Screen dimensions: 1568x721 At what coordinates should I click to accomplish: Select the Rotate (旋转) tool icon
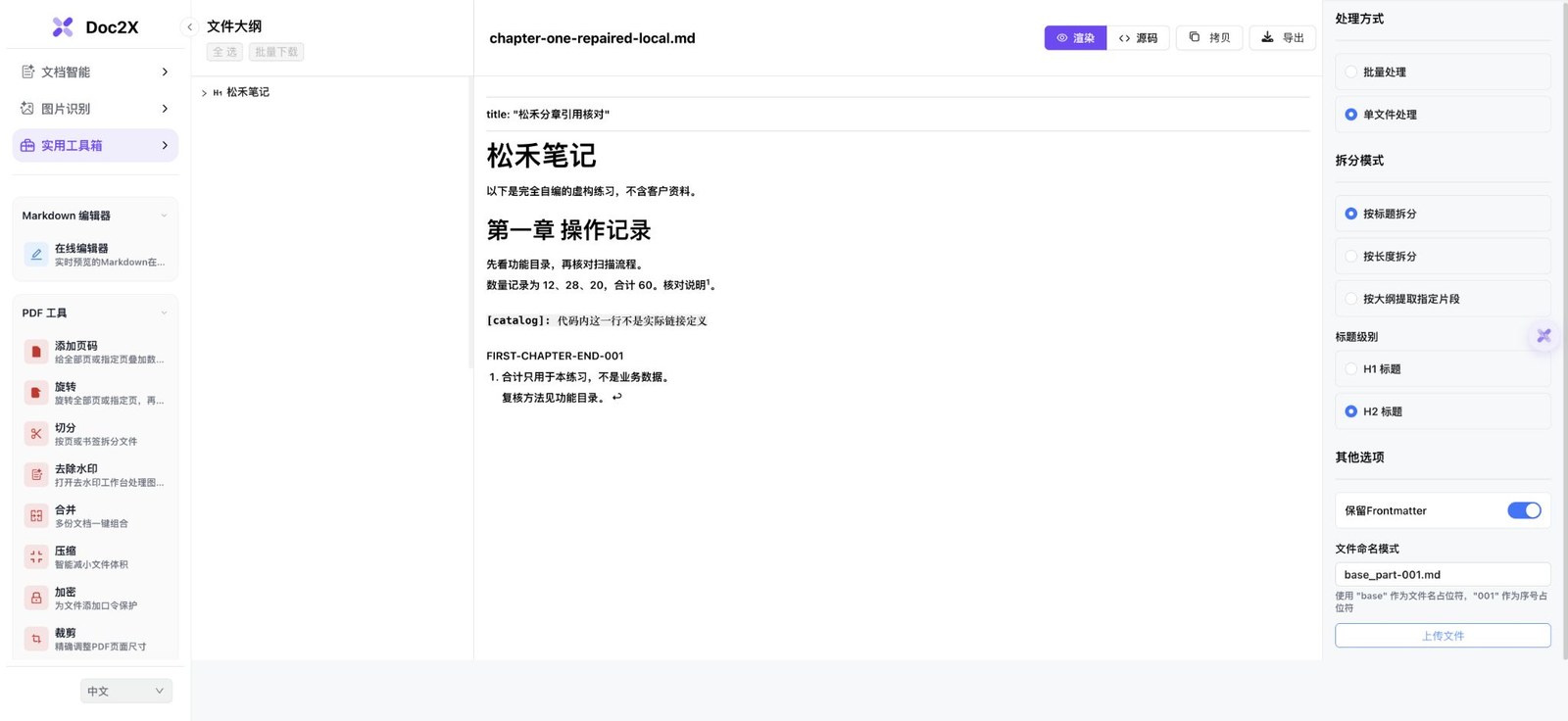pos(36,393)
